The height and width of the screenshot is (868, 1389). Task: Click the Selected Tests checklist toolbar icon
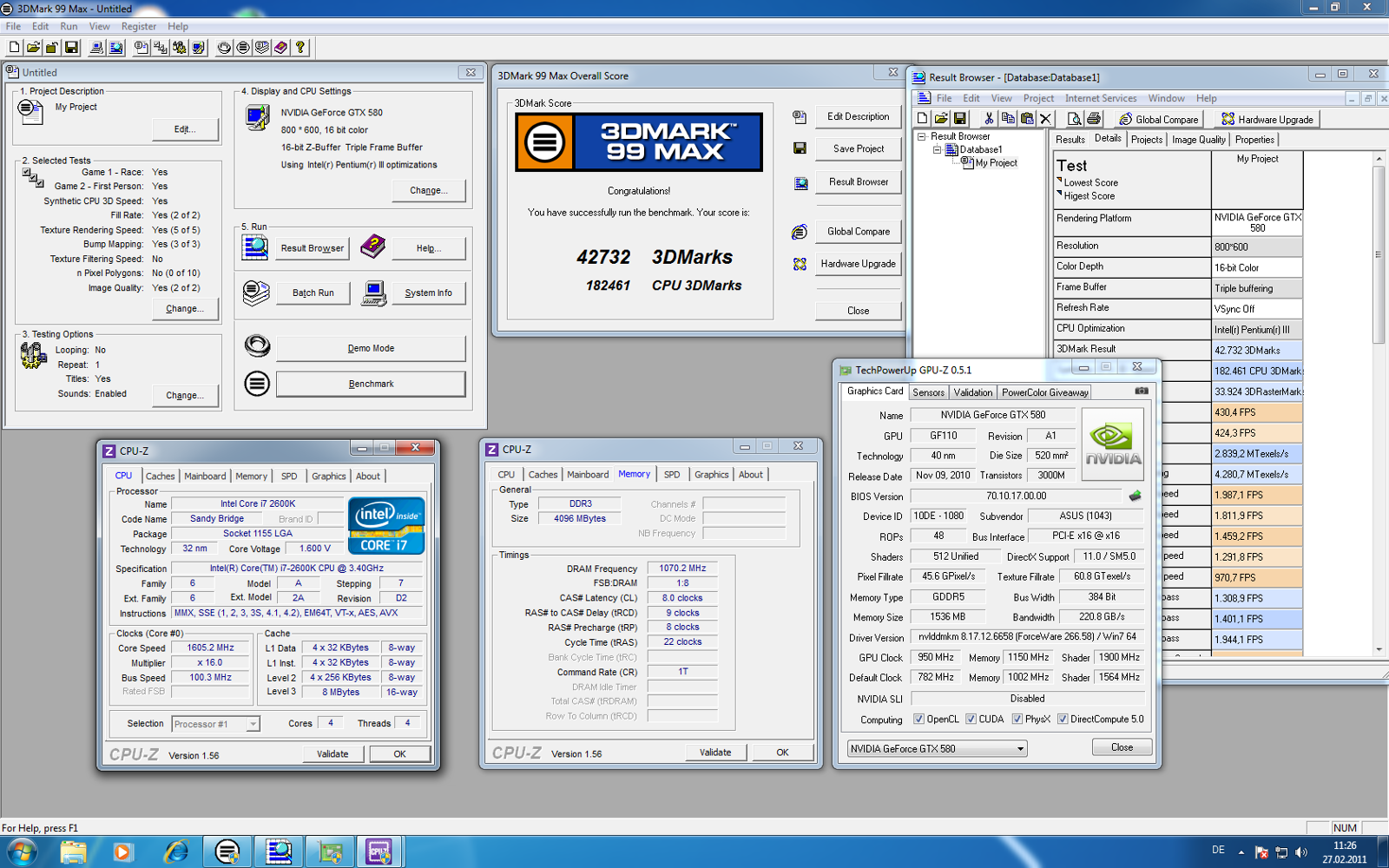[160, 48]
